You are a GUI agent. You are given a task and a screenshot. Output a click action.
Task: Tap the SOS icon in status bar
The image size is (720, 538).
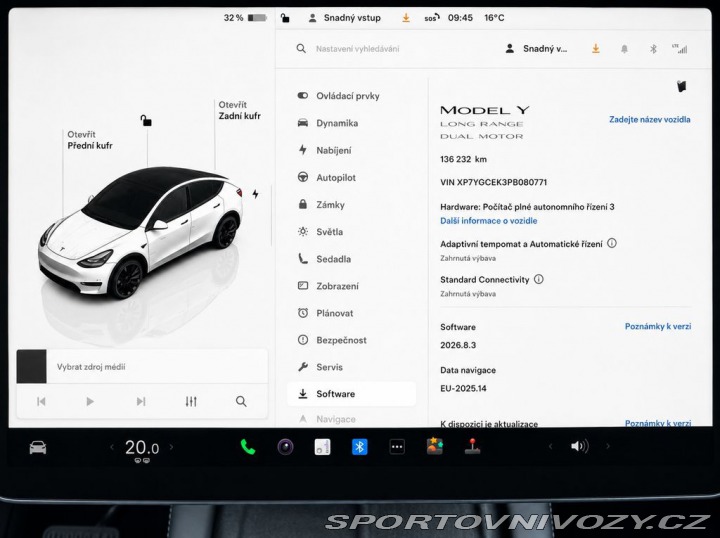(x=432, y=18)
